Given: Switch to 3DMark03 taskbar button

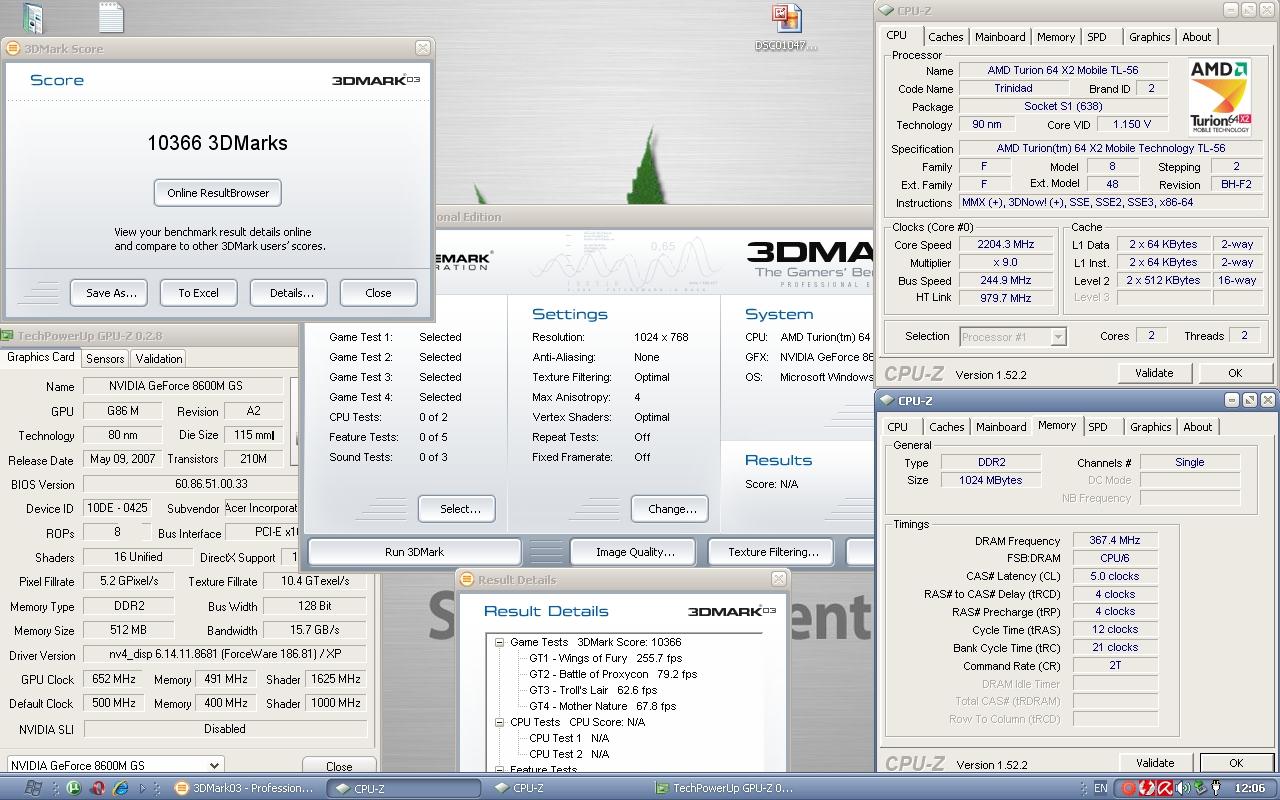Looking at the screenshot, I should [x=244, y=788].
